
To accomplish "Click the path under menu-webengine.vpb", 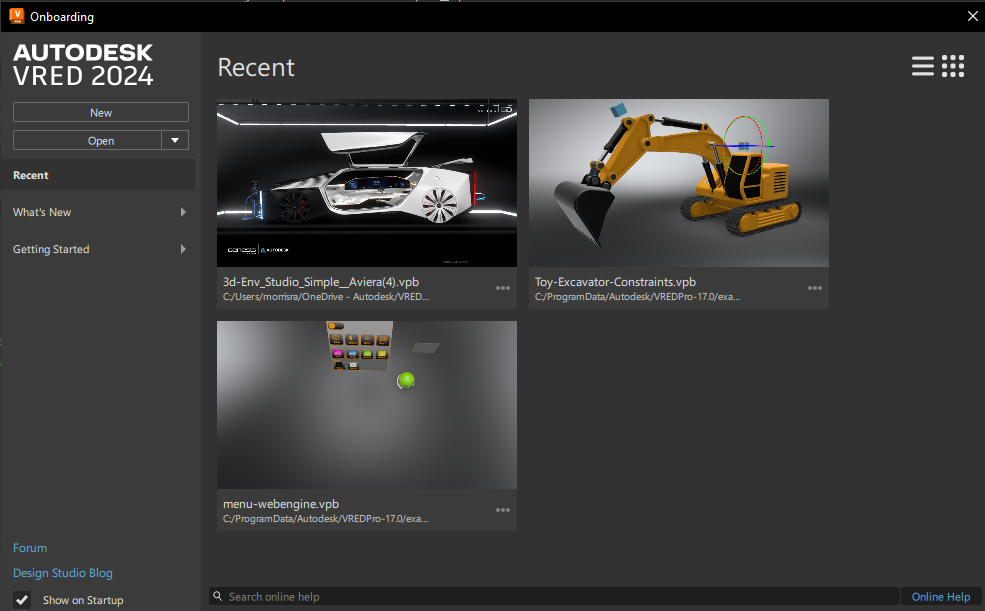I will 325,519.
